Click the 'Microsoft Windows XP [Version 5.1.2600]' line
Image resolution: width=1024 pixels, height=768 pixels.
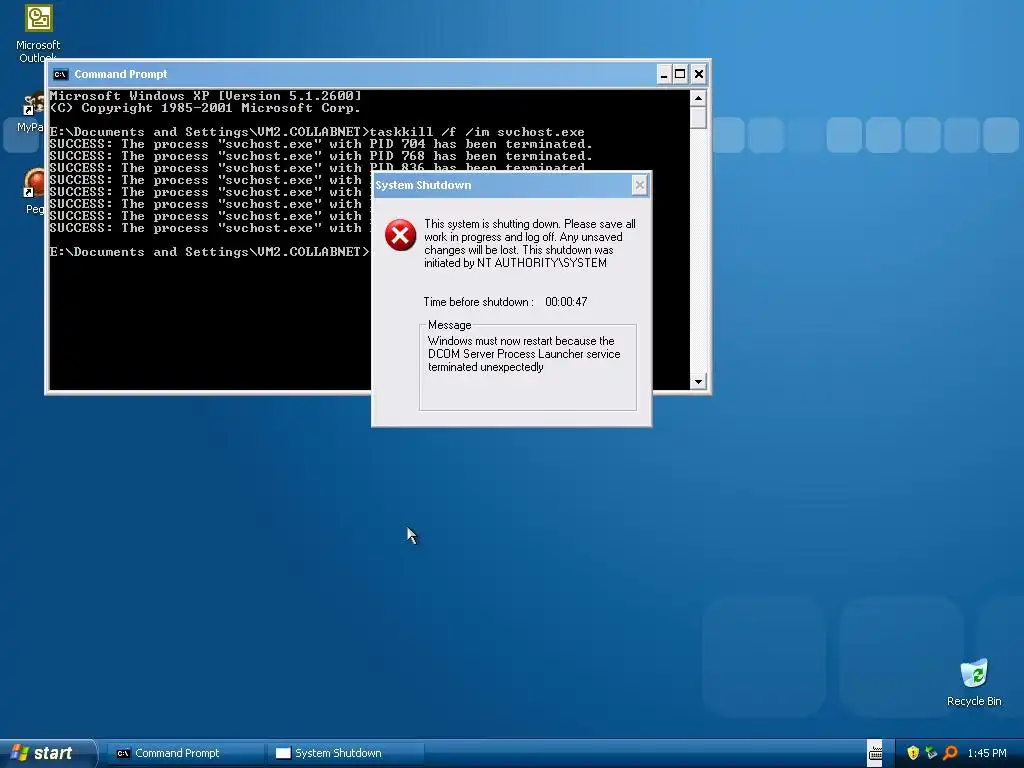tap(206, 96)
